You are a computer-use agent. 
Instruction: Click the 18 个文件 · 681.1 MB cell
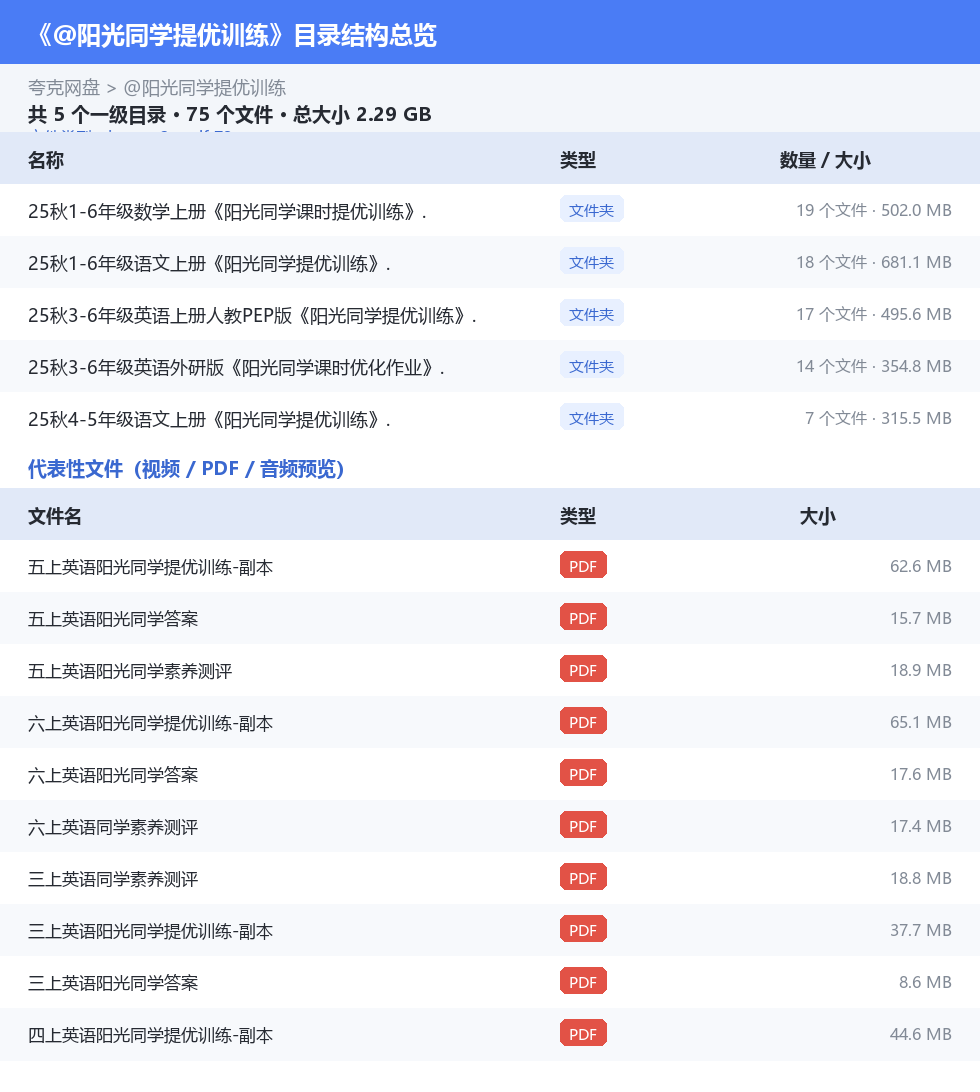point(874,263)
